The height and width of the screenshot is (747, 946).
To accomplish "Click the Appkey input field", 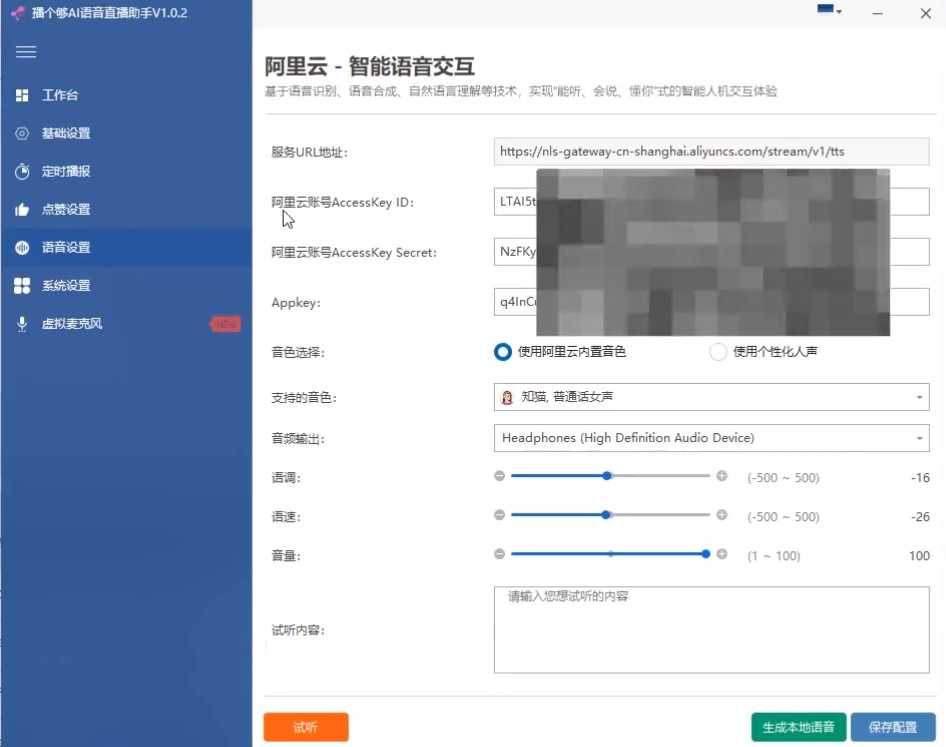I will click(x=711, y=302).
